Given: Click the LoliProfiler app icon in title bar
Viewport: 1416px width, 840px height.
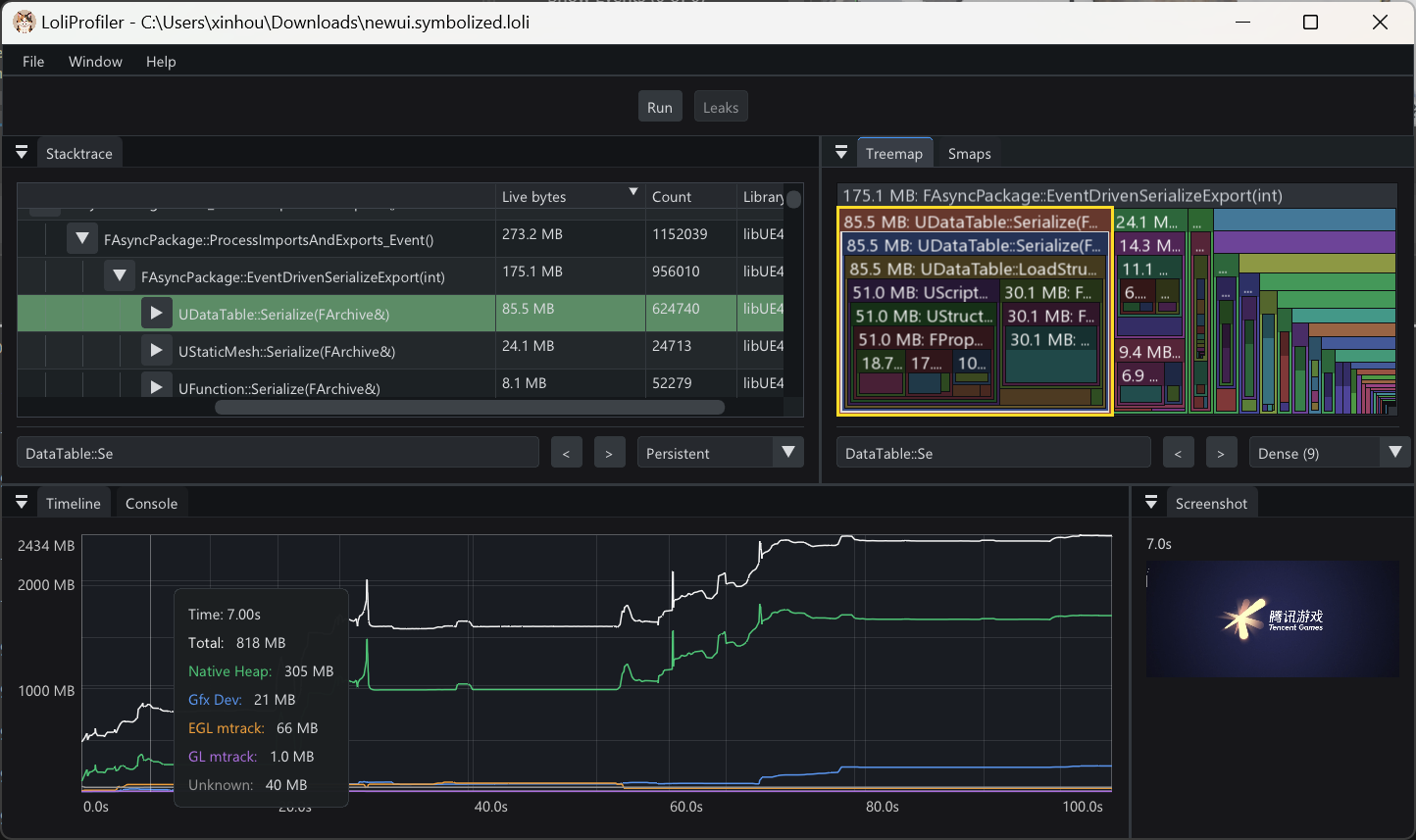Looking at the screenshot, I should (24, 22).
